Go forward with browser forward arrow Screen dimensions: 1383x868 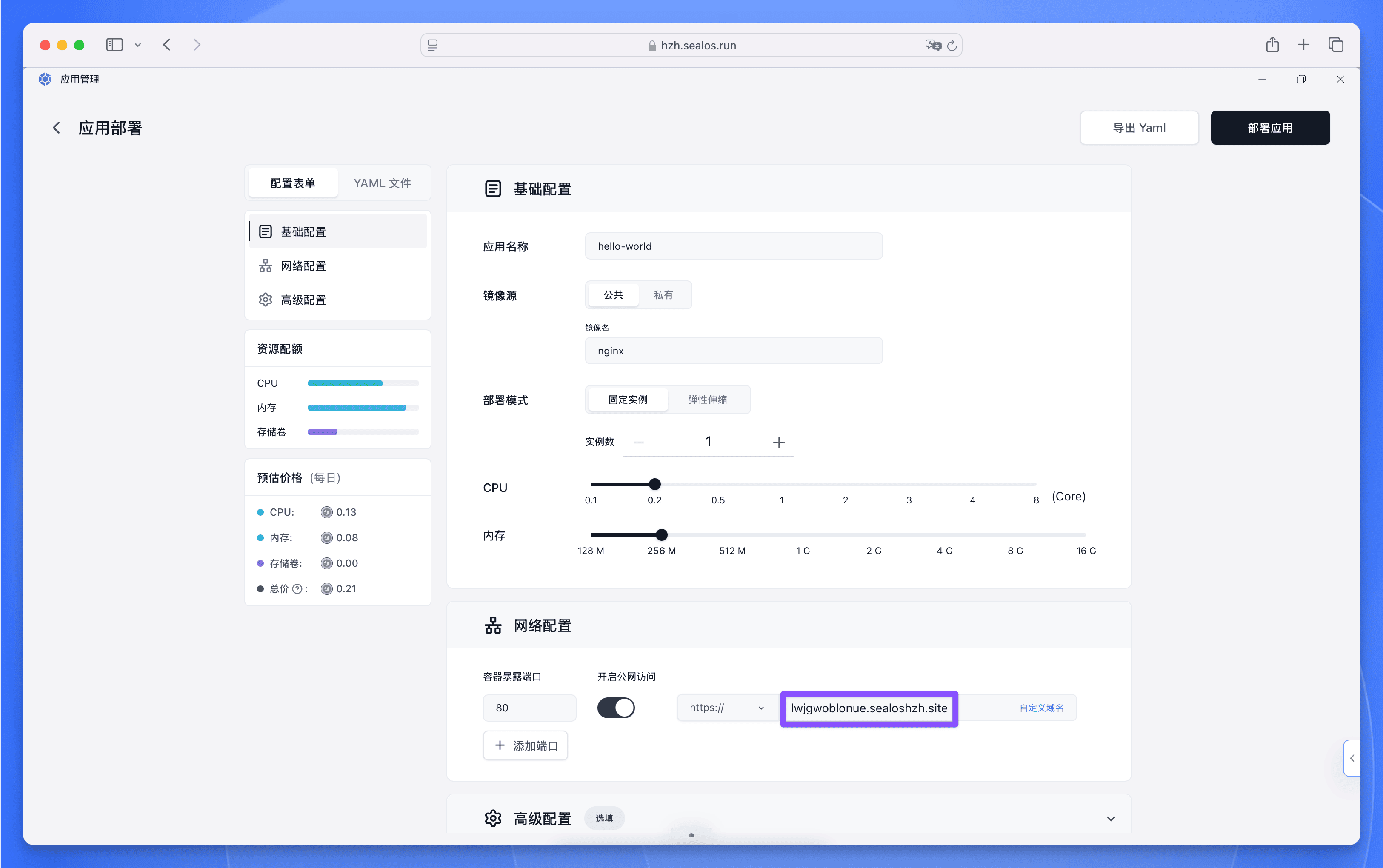pyautogui.click(x=197, y=45)
